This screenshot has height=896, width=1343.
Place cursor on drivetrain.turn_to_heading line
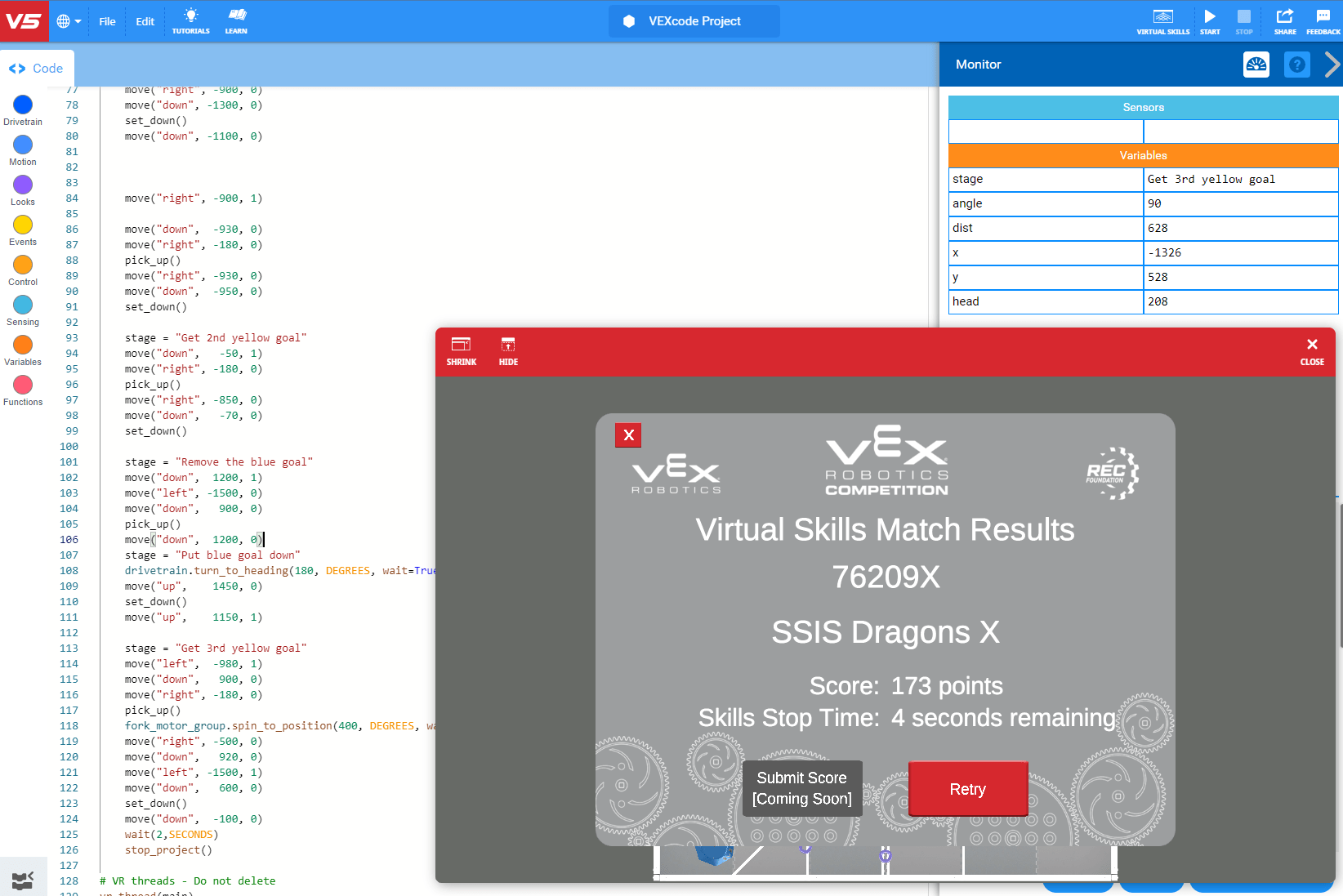279,571
